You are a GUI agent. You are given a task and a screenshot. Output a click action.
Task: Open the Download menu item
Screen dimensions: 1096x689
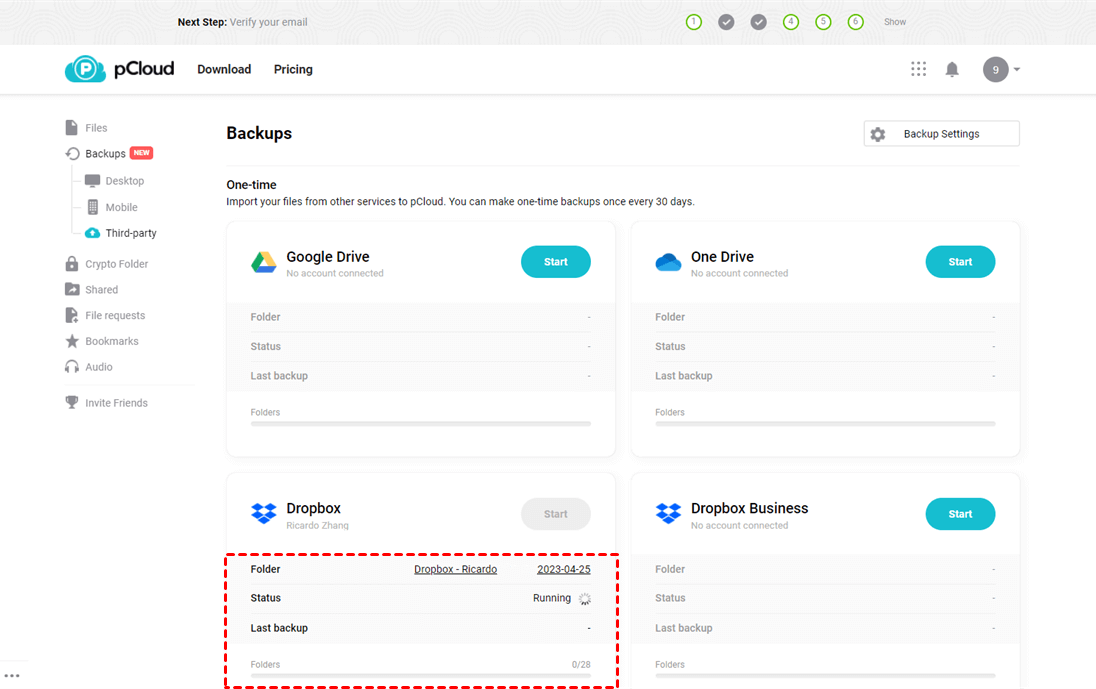point(224,69)
